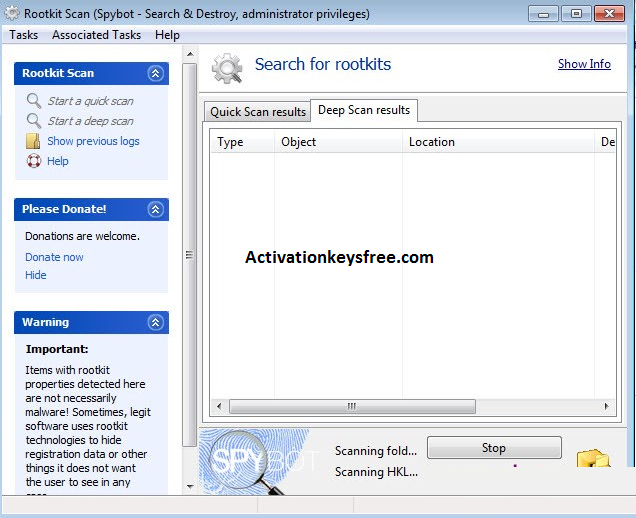Click Start a deep scan
636x518 pixels.
[x=90, y=121]
